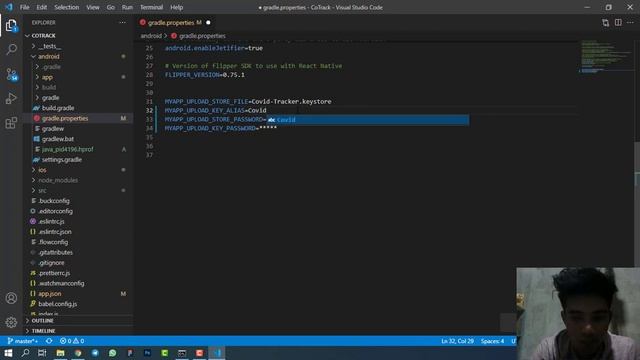Open File Explorer from the taskbar
640x360 pixels.
click(x=60, y=353)
